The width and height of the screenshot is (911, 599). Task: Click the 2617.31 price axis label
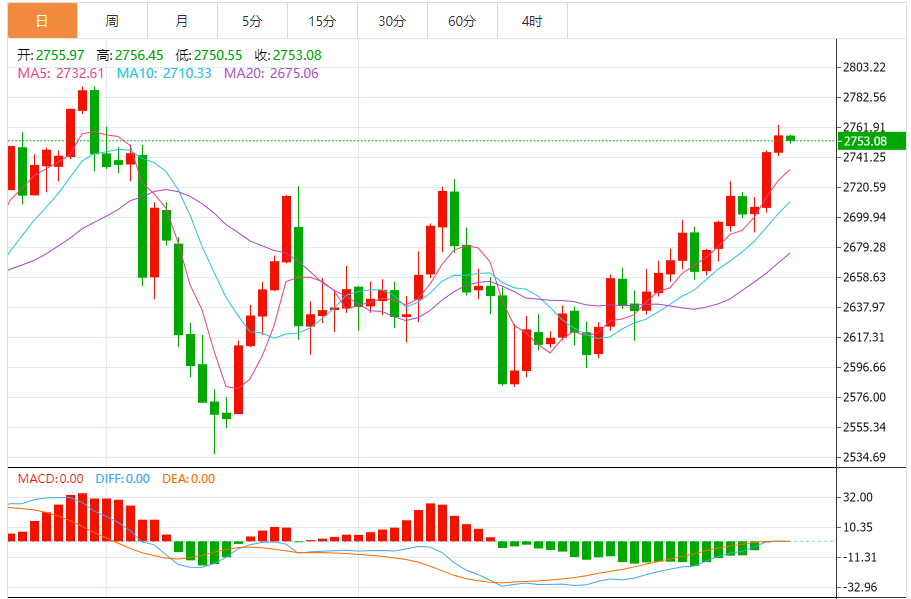865,338
